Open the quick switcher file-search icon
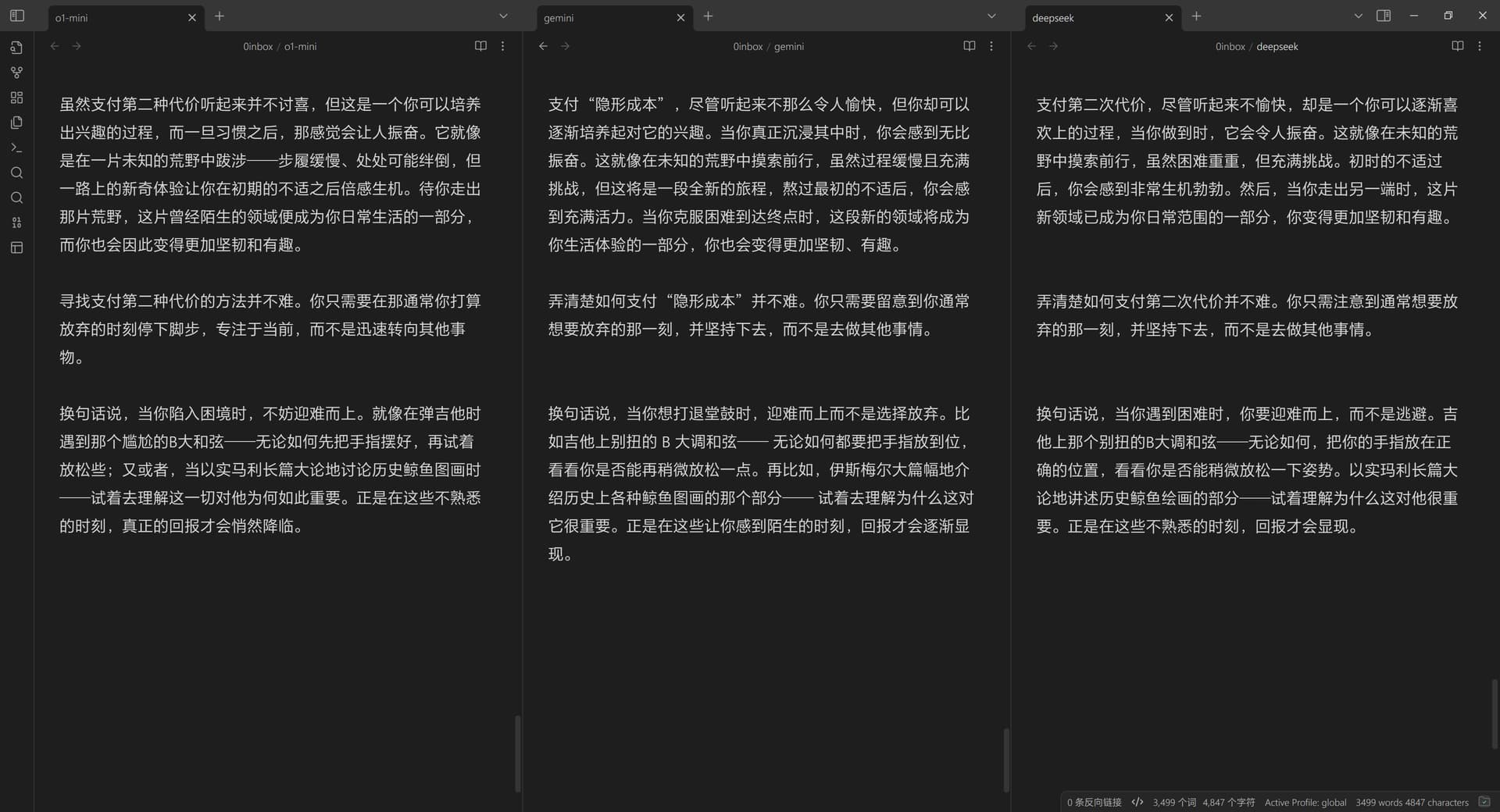1500x812 pixels. pyautogui.click(x=16, y=48)
